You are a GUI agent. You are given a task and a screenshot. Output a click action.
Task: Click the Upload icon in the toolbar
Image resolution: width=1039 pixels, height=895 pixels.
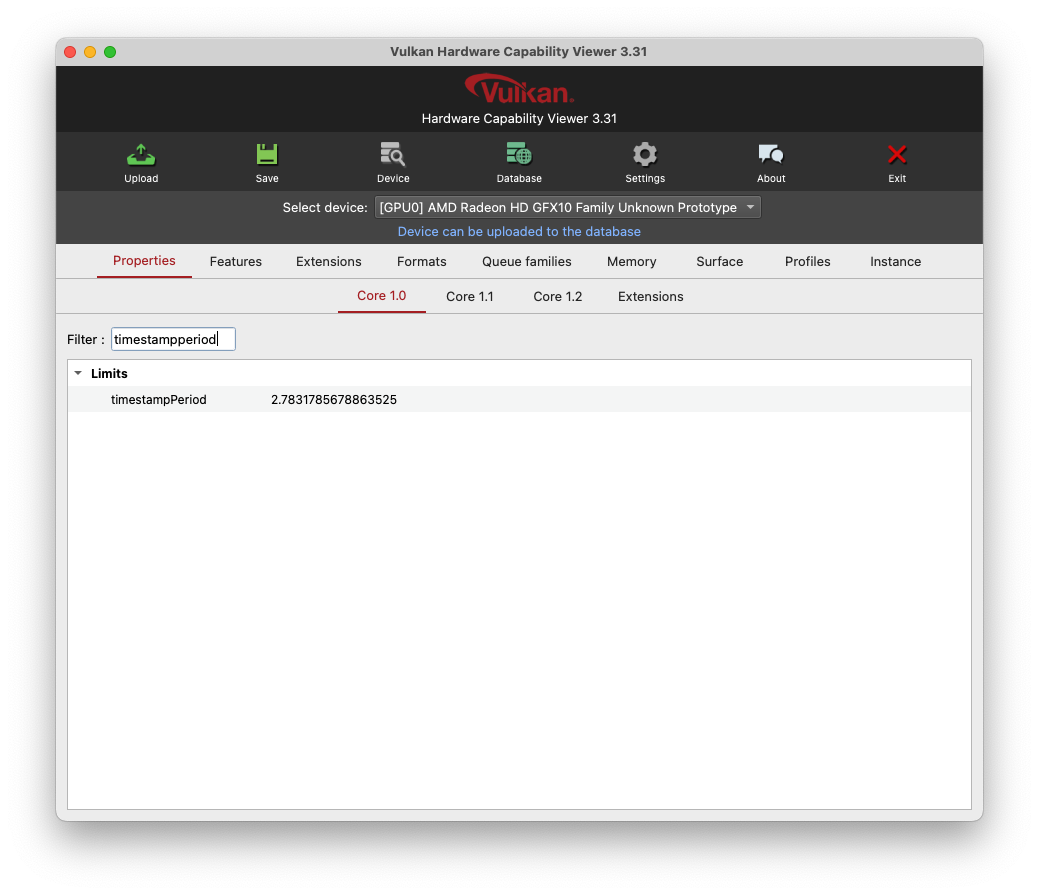[140, 160]
